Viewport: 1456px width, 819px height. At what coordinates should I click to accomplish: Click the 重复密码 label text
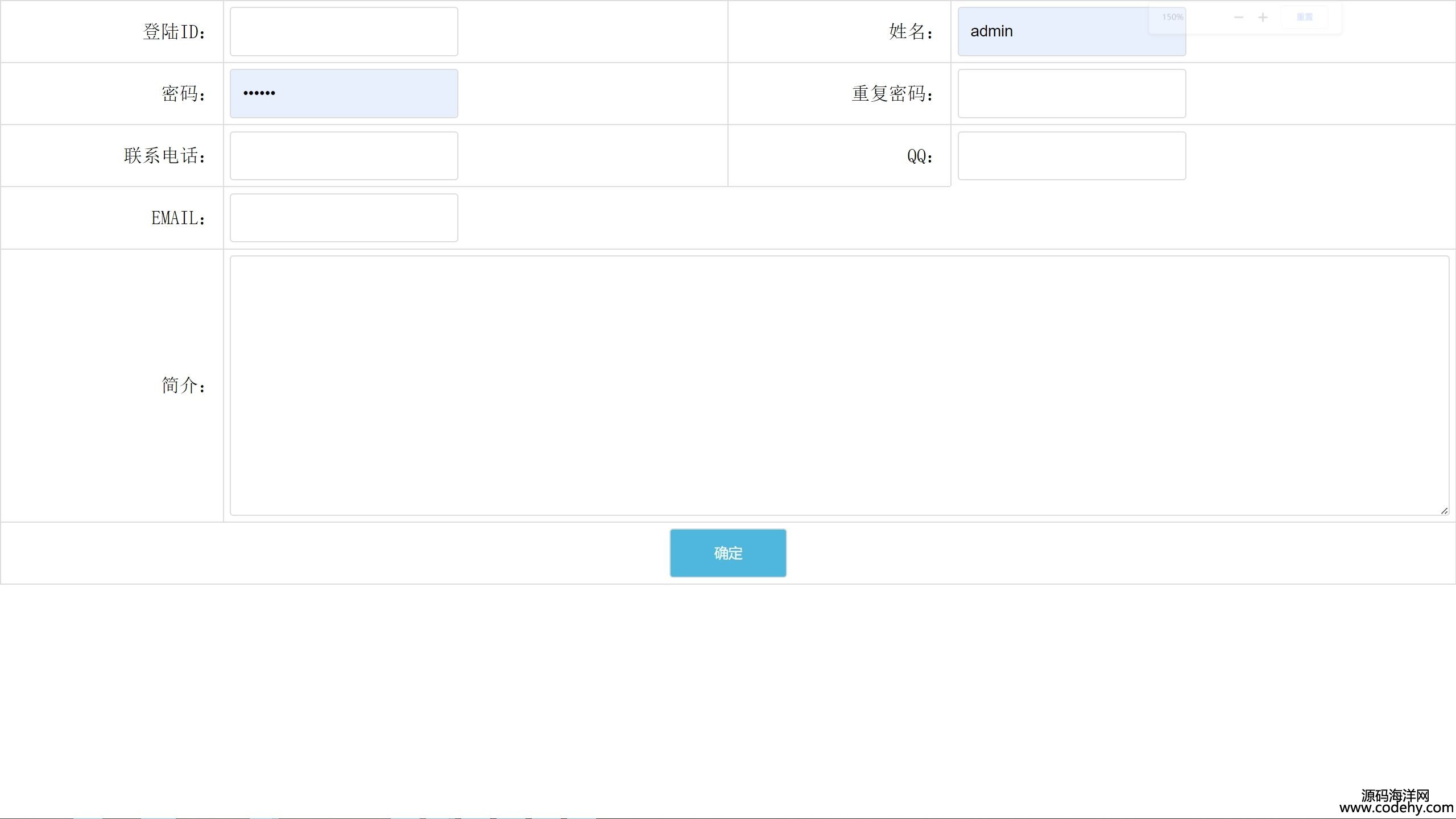point(892,94)
